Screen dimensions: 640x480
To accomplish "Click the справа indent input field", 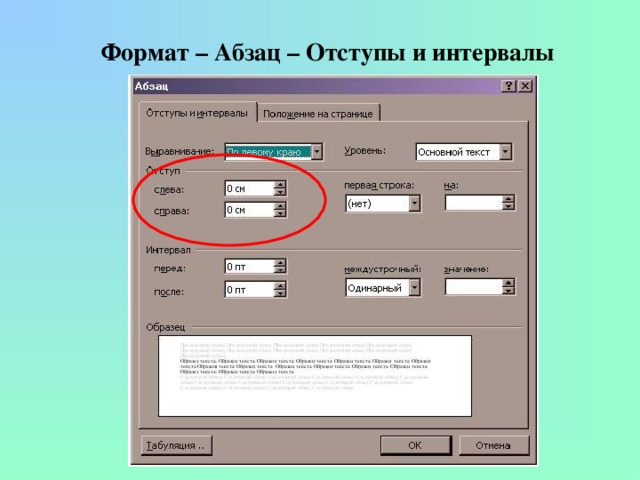I will click(x=250, y=210).
